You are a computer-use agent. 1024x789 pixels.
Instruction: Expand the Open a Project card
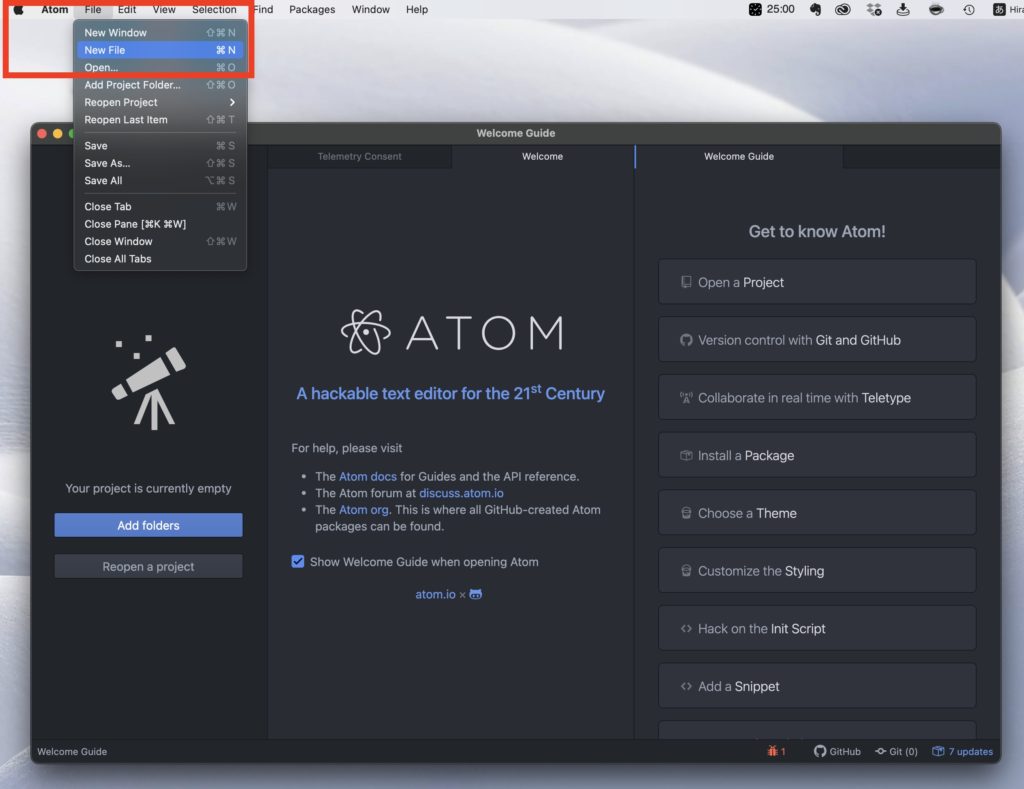817,282
